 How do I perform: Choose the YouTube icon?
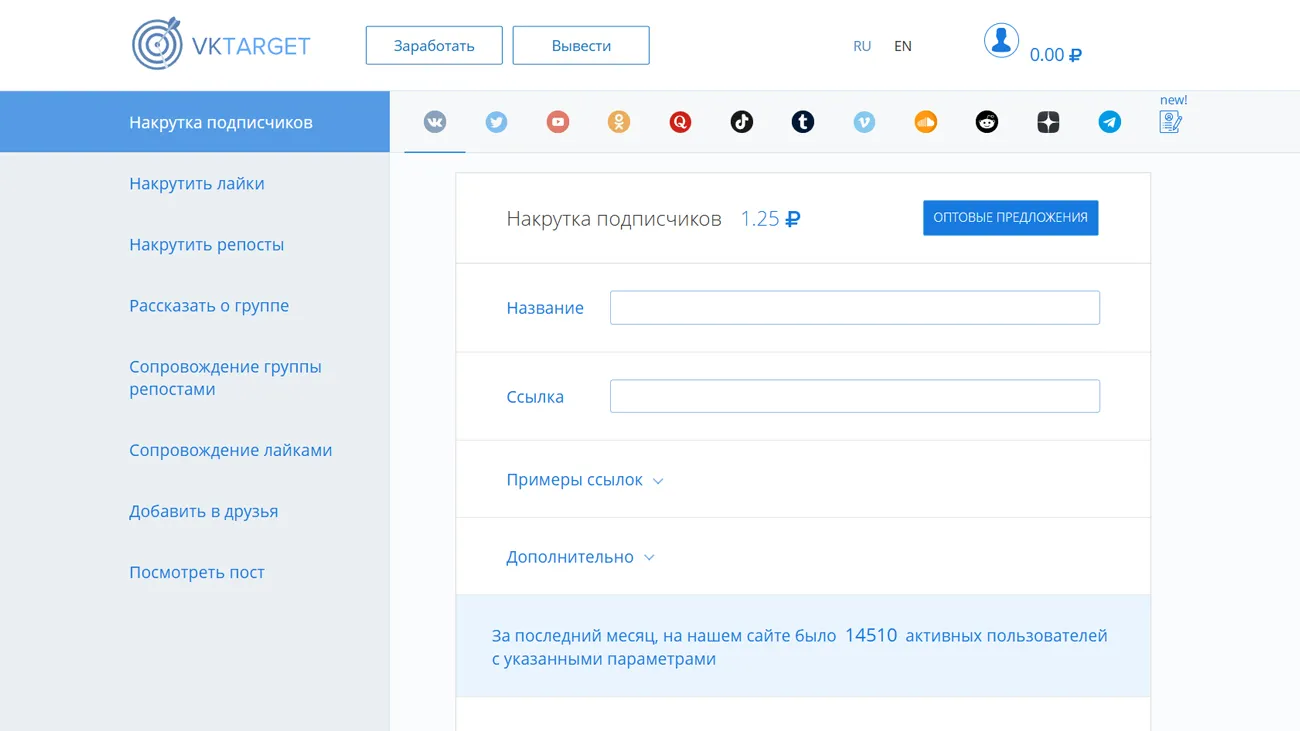pos(558,122)
